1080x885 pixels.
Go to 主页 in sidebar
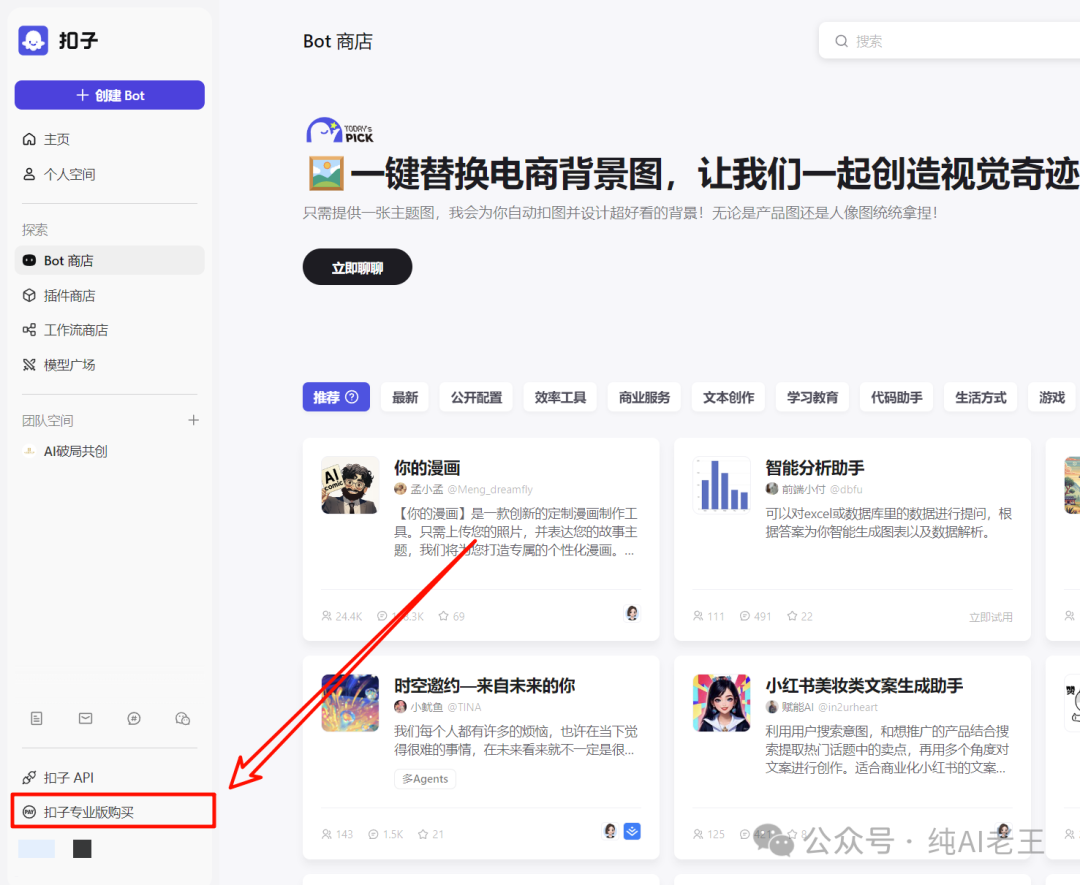click(110, 139)
